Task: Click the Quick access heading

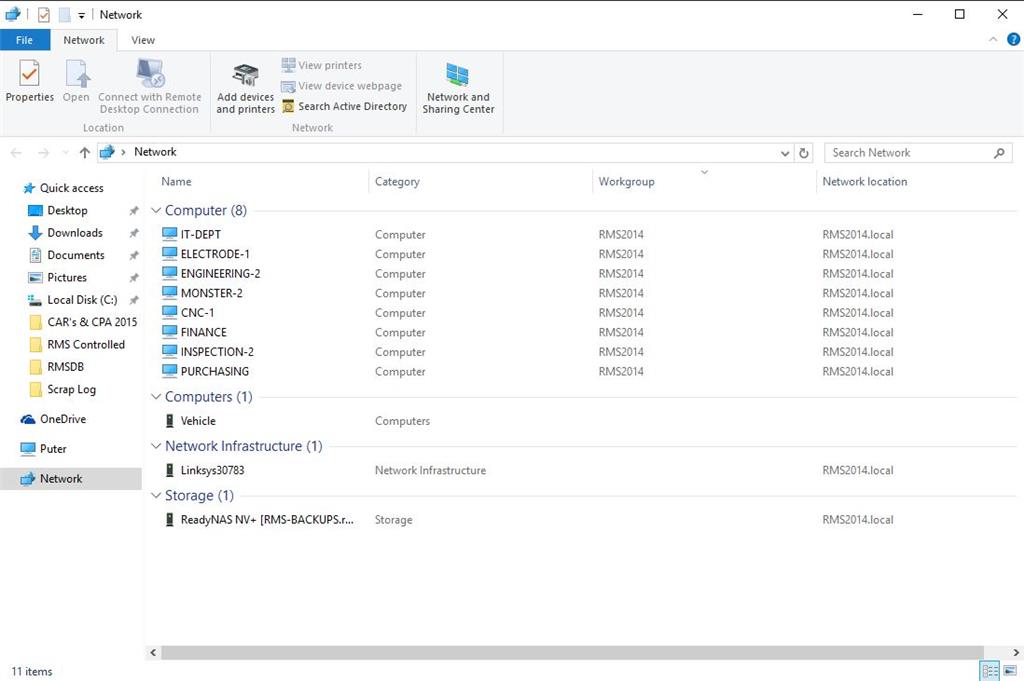Action: click(x=71, y=188)
